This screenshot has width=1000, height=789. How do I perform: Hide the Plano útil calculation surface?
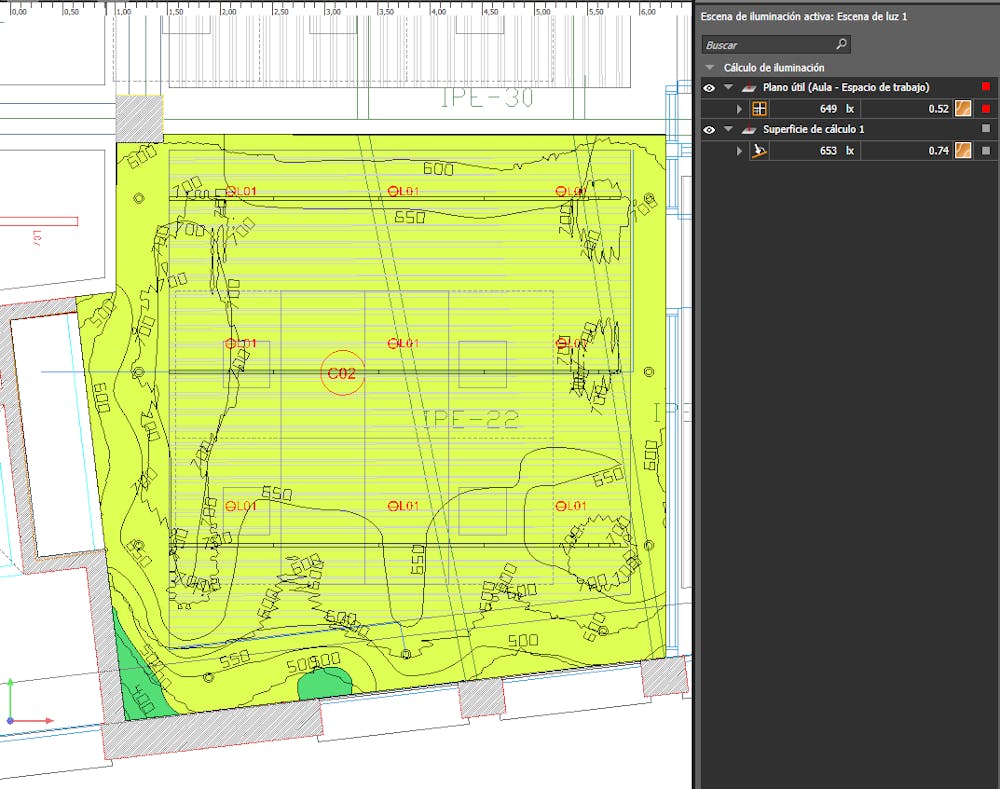pyautogui.click(x=709, y=88)
